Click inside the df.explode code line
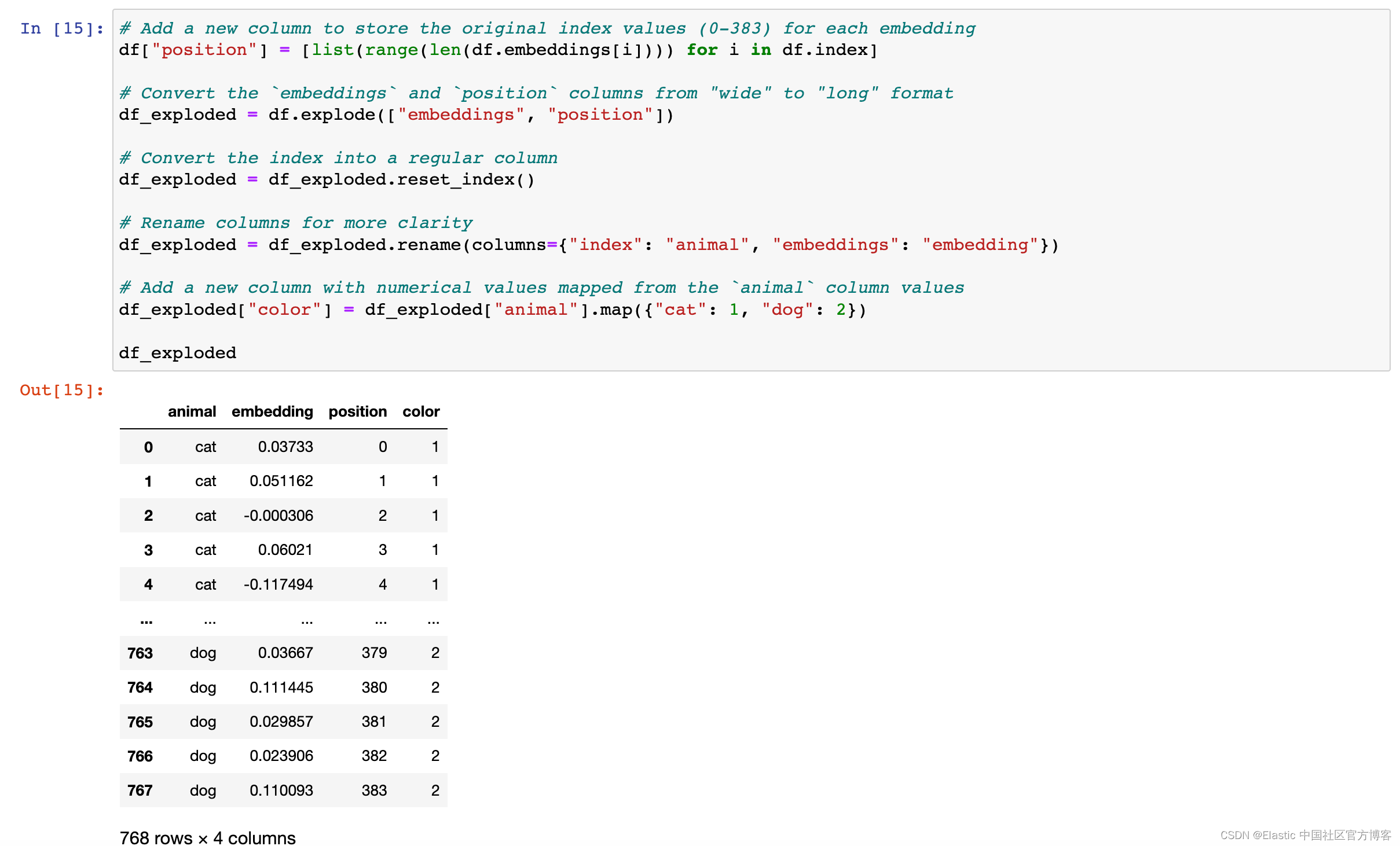Screen dimensions: 1400x846 pyautogui.click(x=396, y=115)
